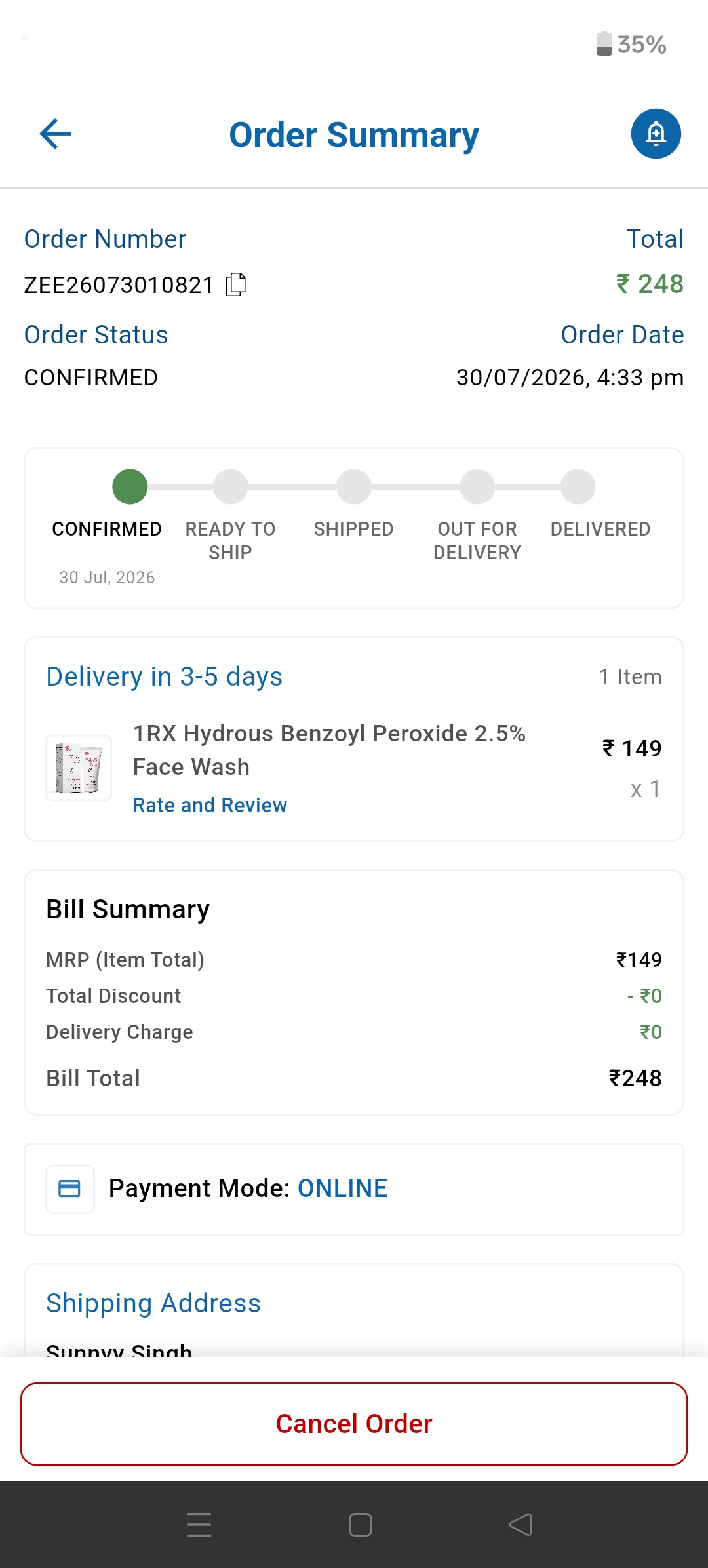Tap the battery status icon
The image size is (708, 1568).
604,44
